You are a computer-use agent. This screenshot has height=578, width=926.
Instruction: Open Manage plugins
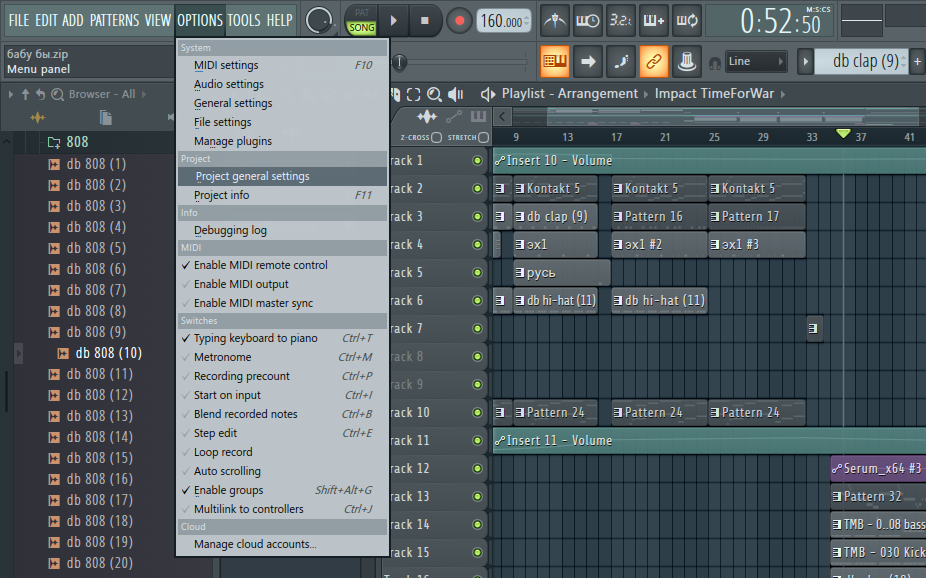click(x=283, y=142)
